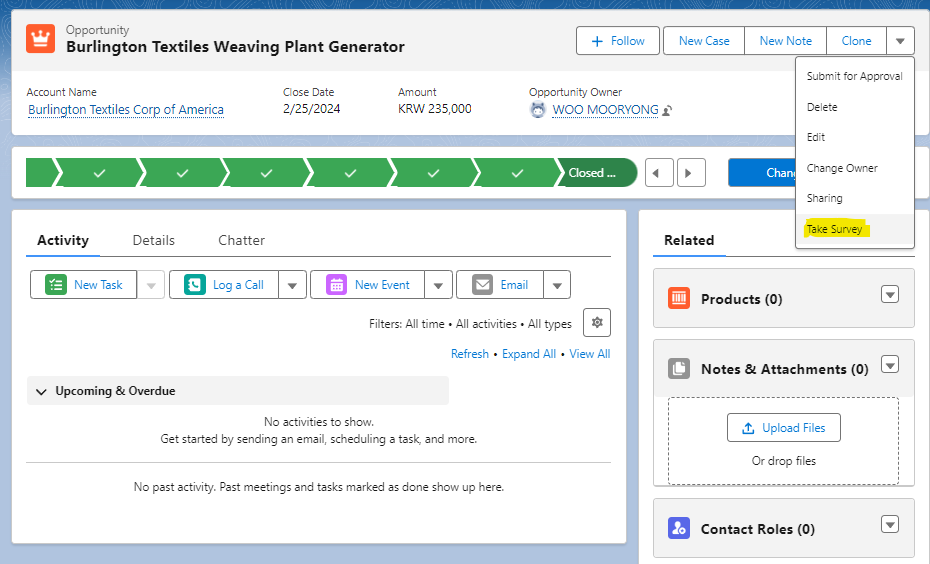Open more actions dropdown next to Clone
The width and height of the screenshot is (930, 564).
(x=900, y=41)
